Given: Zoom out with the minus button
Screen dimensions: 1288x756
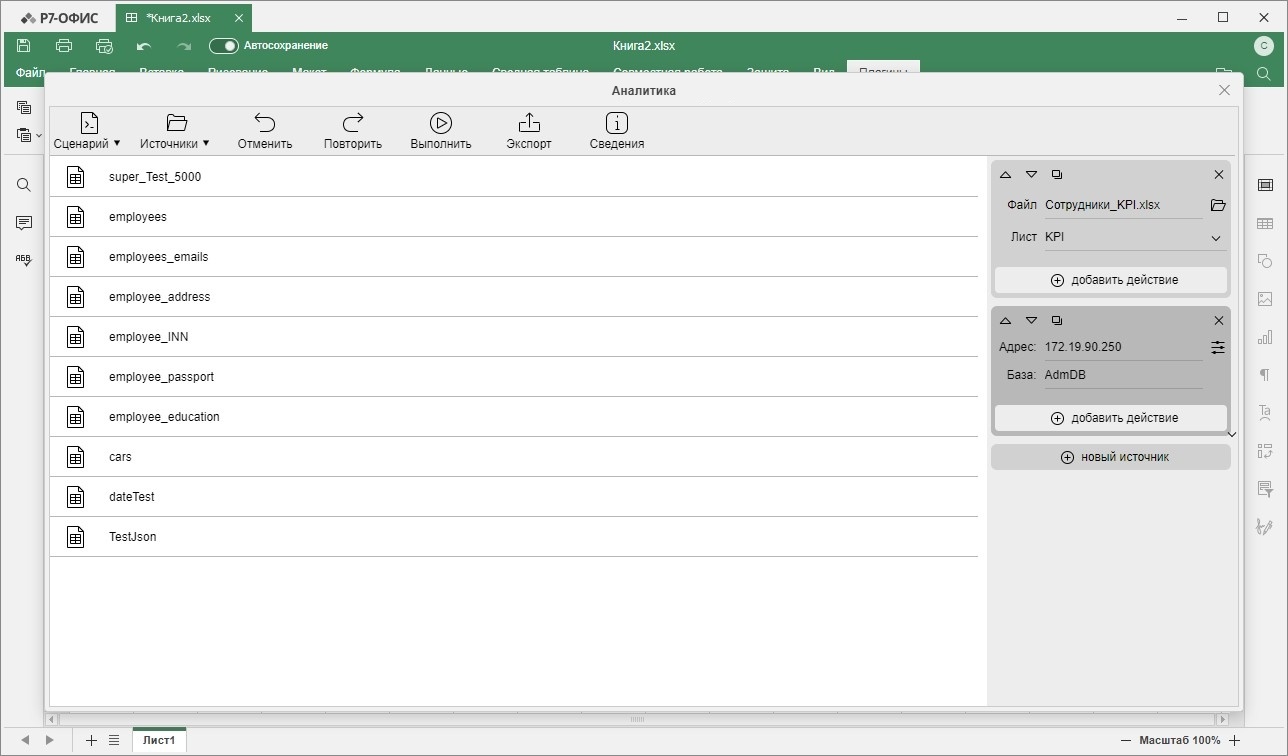Looking at the screenshot, I should pyautogui.click(x=1126, y=740).
